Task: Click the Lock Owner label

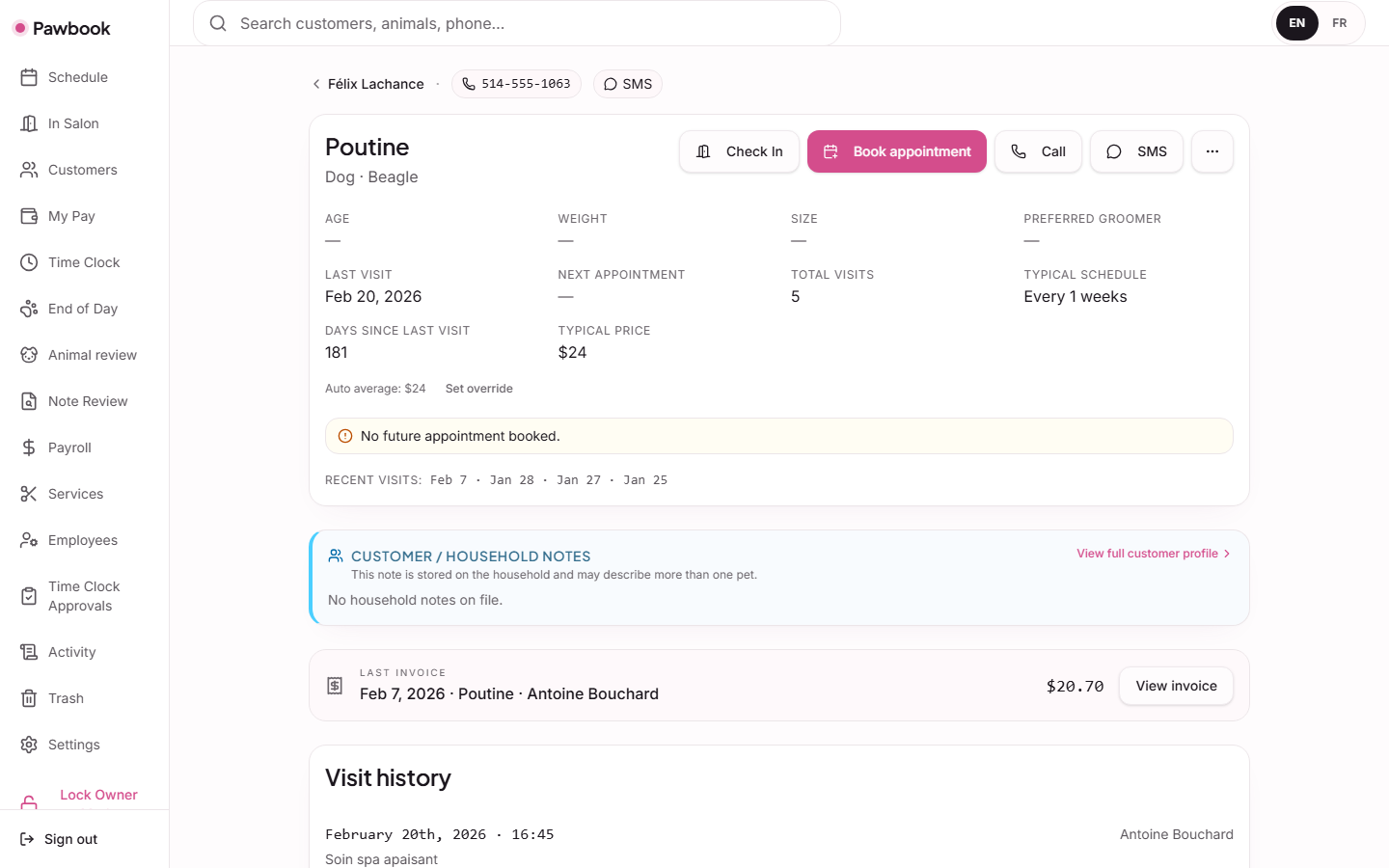Action: coord(98,795)
